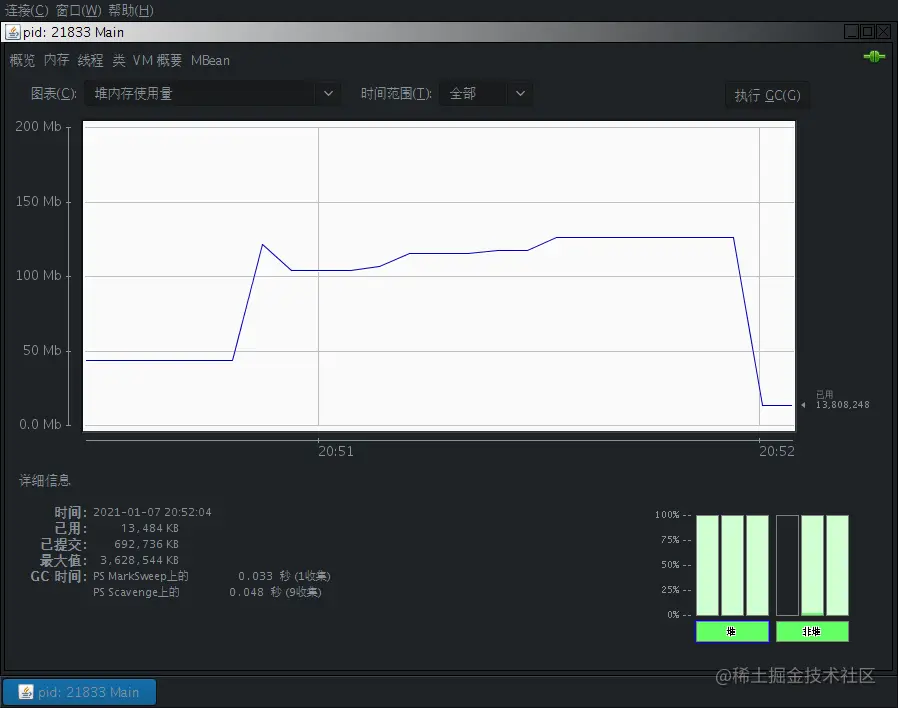Select the 非堆 non-heap memory pool button
The width and height of the screenshot is (898, 708).
812,631
